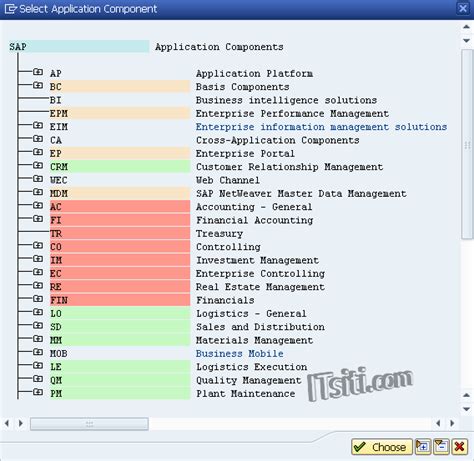Select the BI component code
Screen dimensions: 474x461
coord(55,100)
